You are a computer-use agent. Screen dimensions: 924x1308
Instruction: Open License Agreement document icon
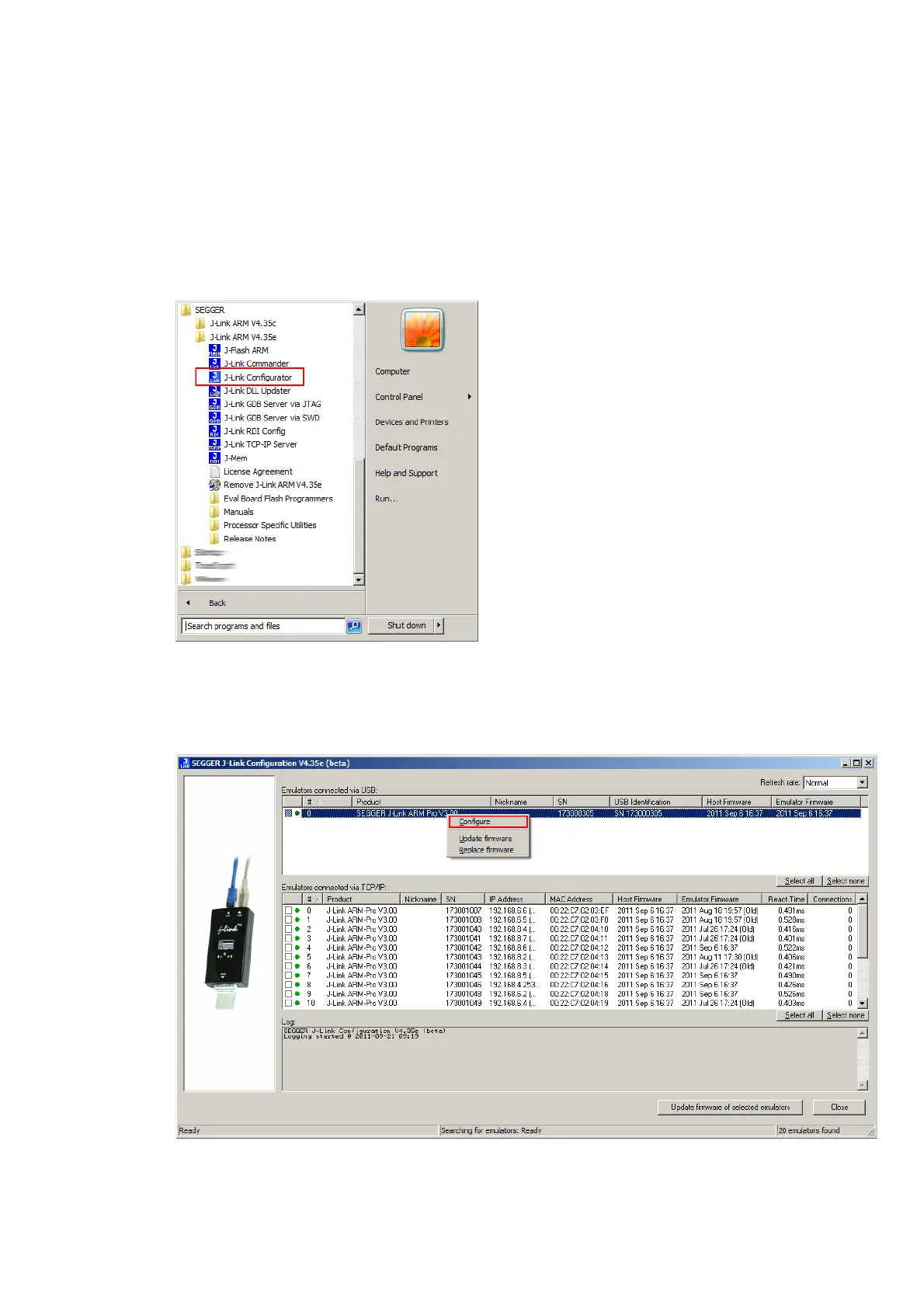coord(214,471)
